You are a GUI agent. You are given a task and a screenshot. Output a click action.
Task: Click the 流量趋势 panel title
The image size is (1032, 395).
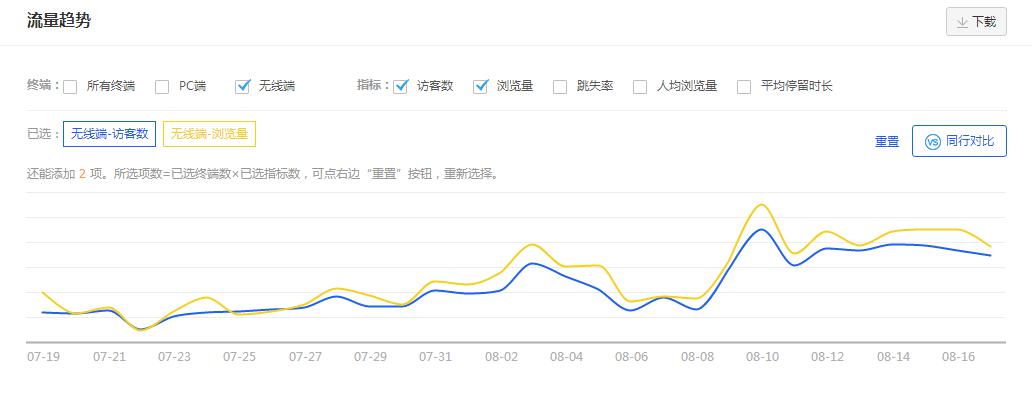(x=59, y=20)
